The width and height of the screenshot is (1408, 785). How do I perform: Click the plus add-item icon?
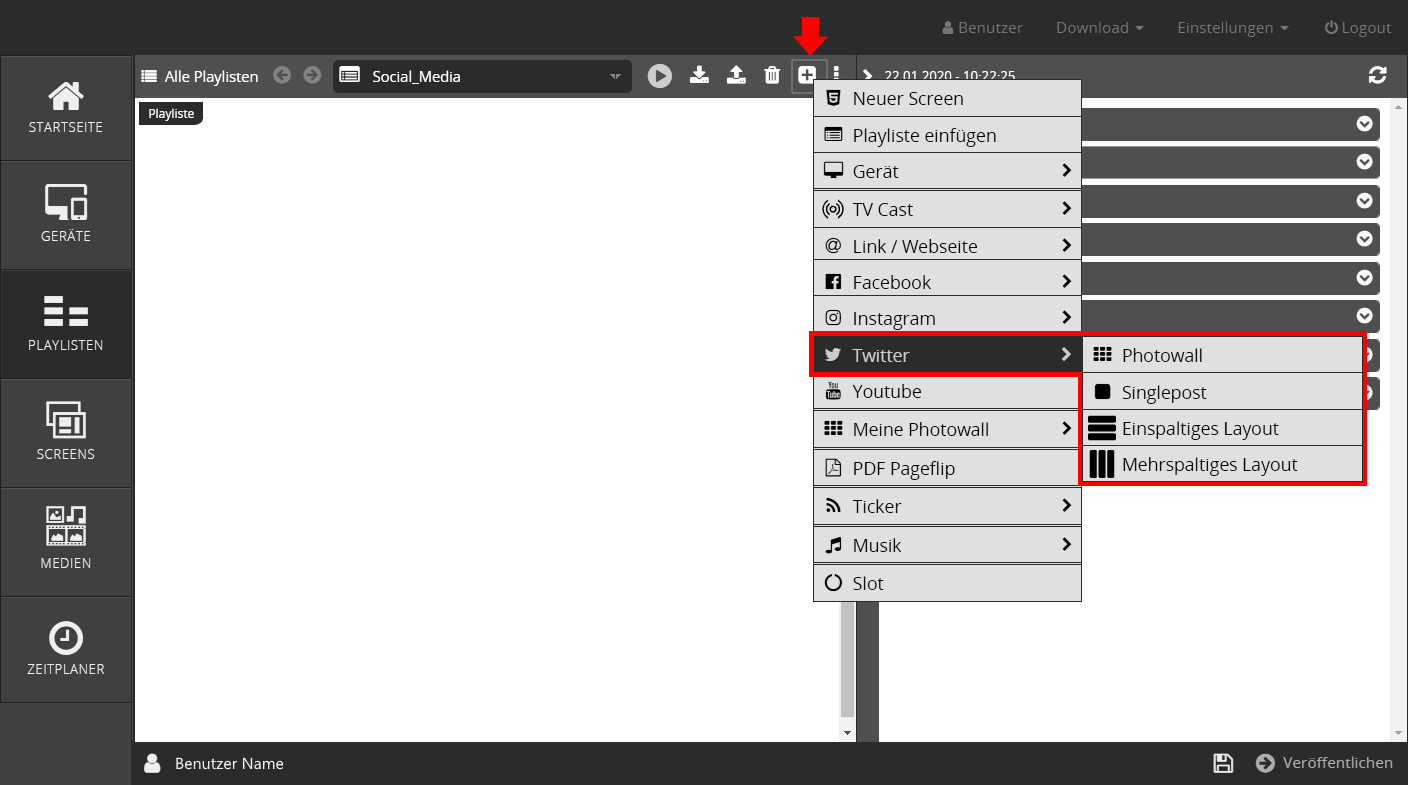pyautogui.click(x=807, y=75)
